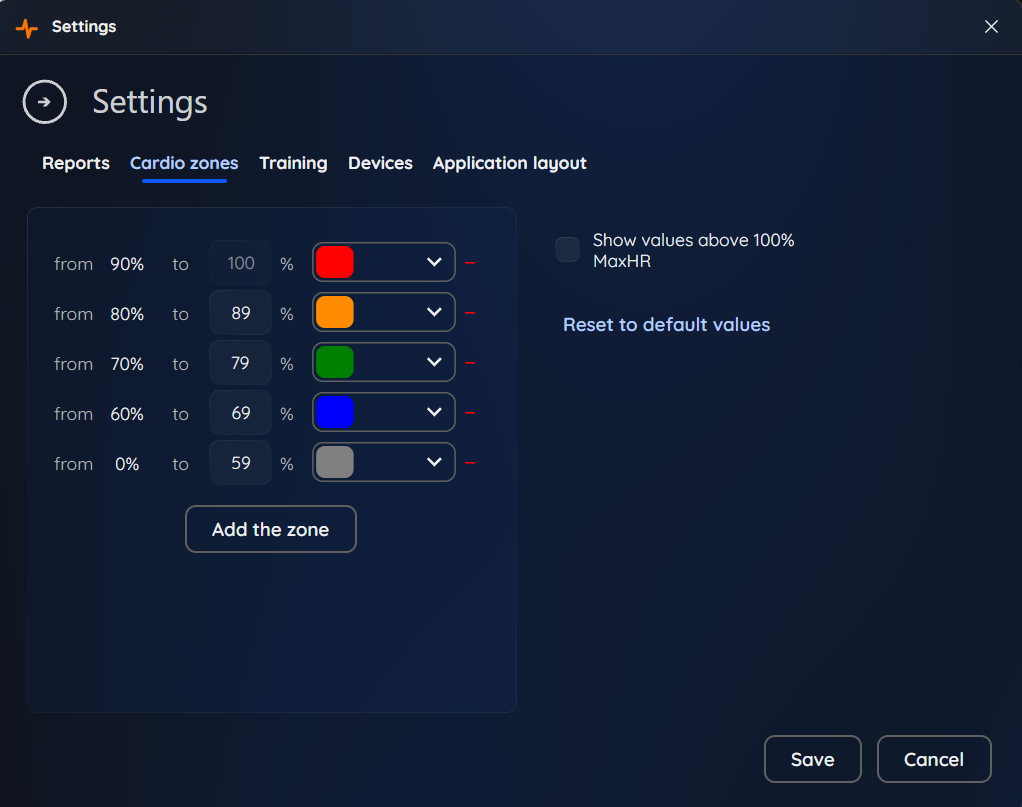
Task: Click Add the zone button
Action: click(x=270, y=529)
